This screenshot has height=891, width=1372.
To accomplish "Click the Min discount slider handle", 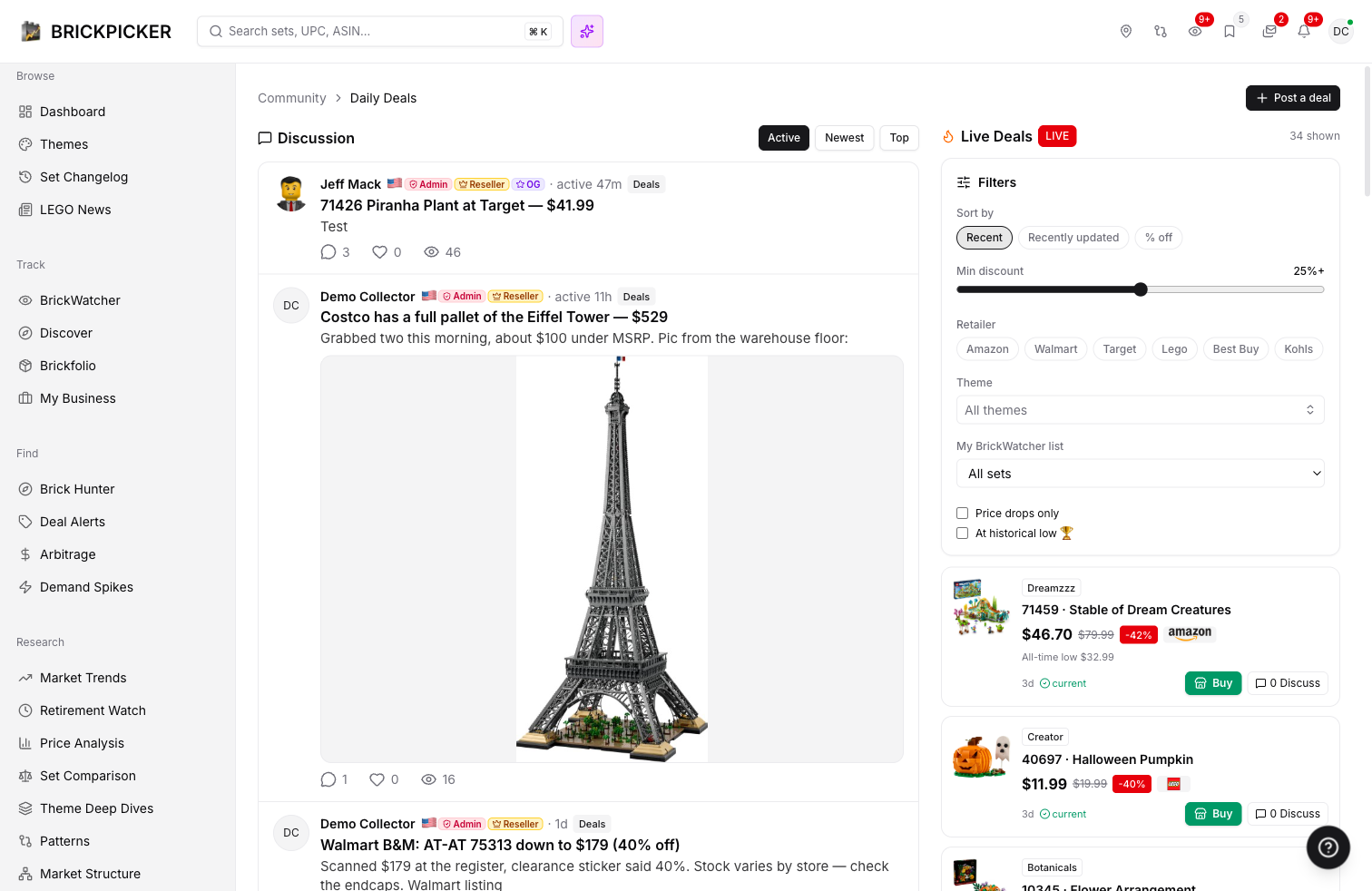I will click(x=1141, y=289).
